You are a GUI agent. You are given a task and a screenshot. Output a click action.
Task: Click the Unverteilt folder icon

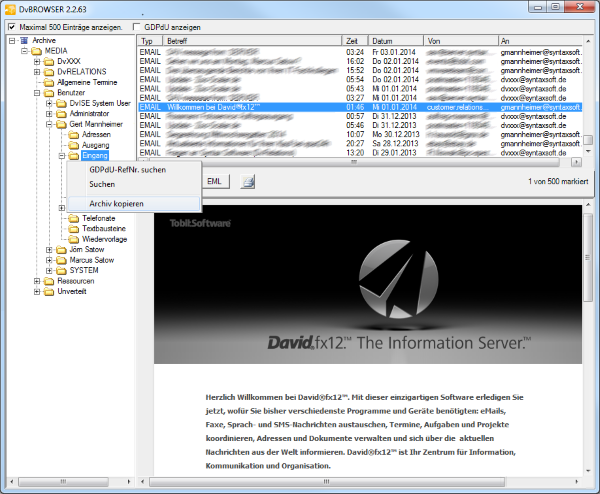[49, 292]
